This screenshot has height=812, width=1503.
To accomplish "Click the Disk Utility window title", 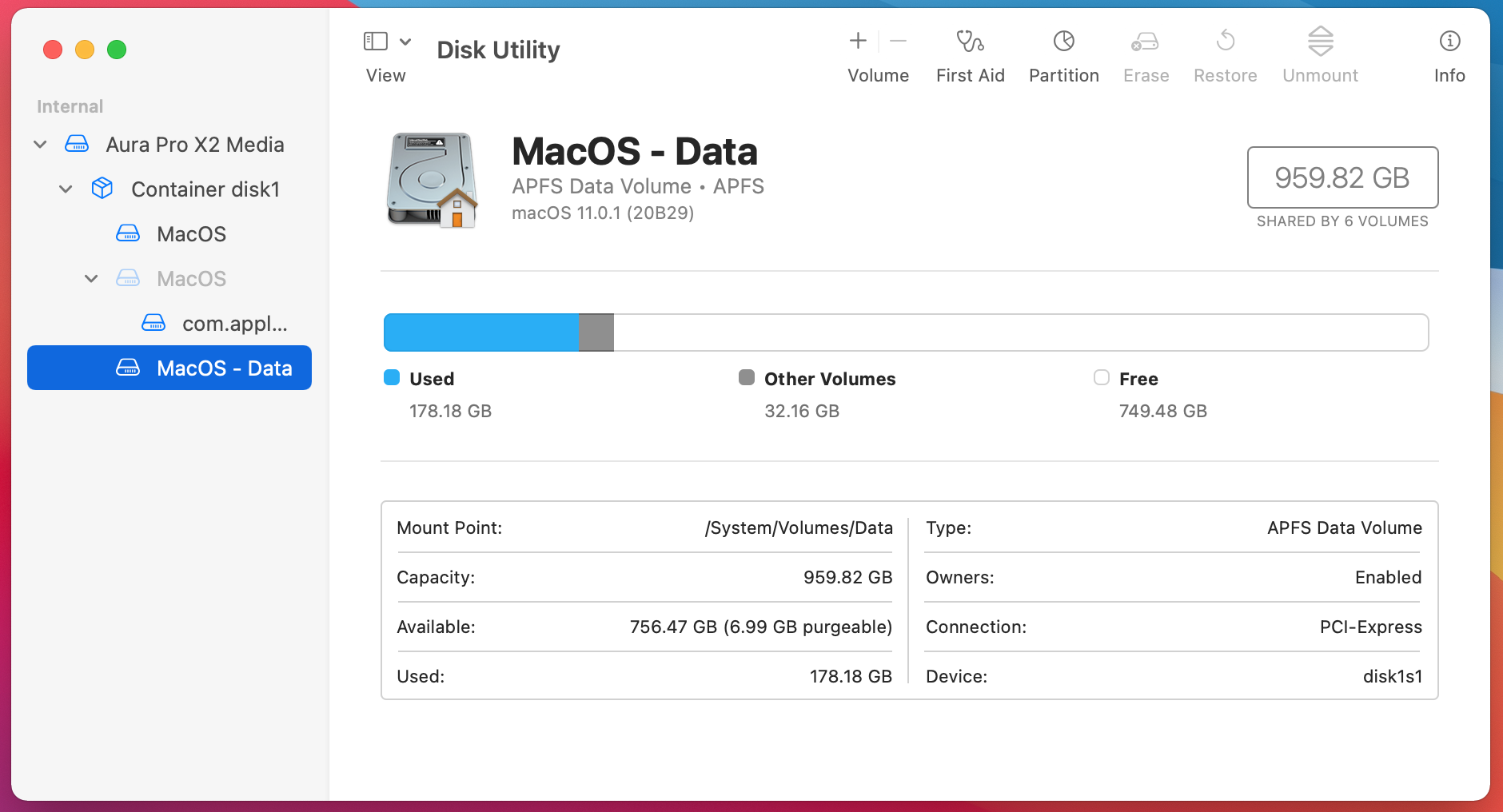I will (499, 50).
